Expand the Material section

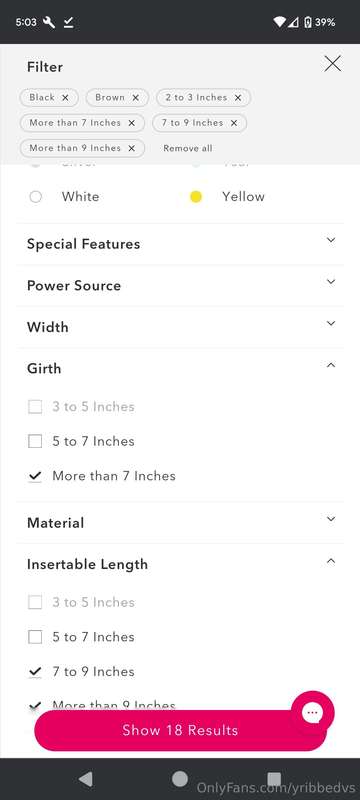coord(180,523)
